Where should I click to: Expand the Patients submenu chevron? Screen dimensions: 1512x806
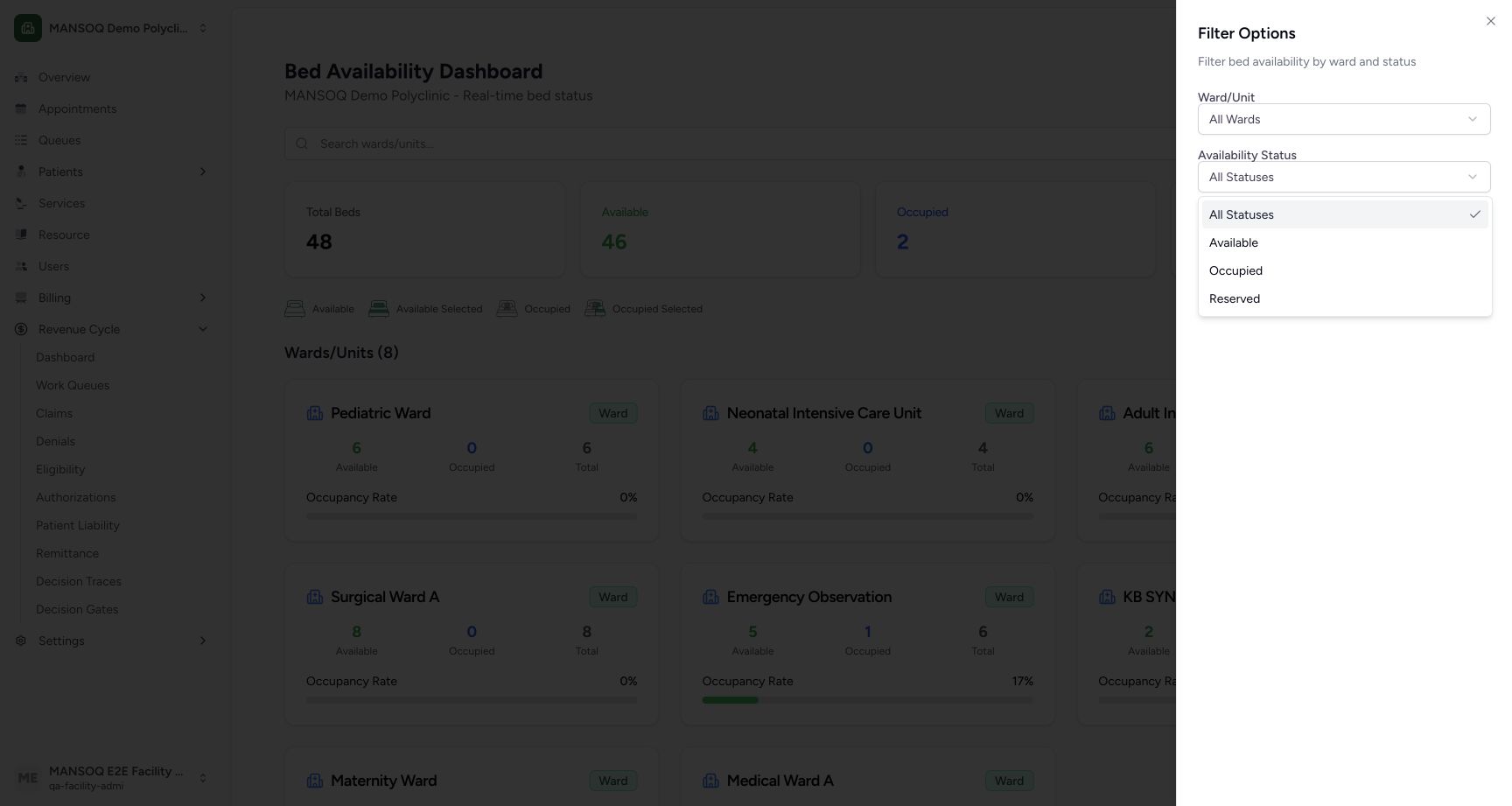click(203, 172)
